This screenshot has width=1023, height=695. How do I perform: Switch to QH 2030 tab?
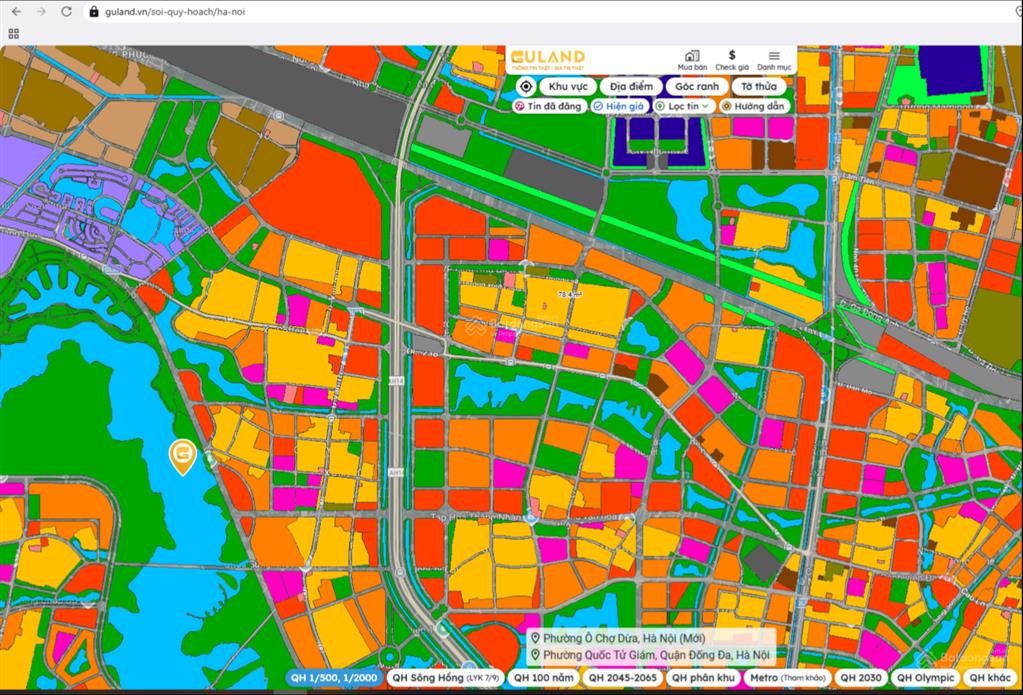(861, 677)
